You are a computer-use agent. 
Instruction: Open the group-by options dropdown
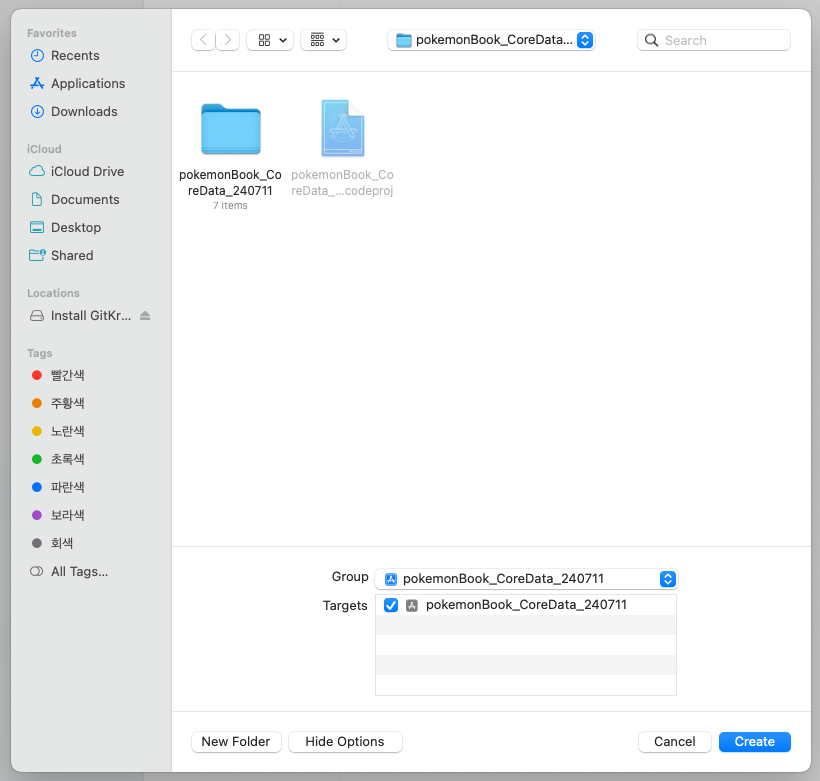point(324,40)
